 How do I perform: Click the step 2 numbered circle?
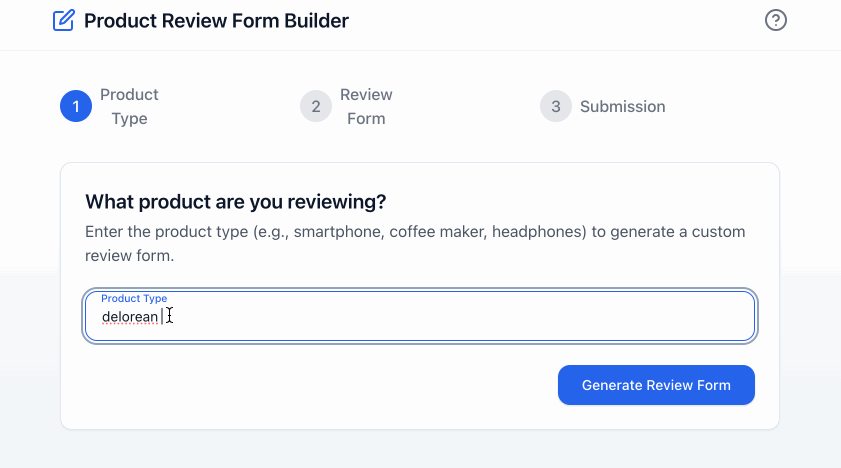pyautogui.click(x=316, y=106)
